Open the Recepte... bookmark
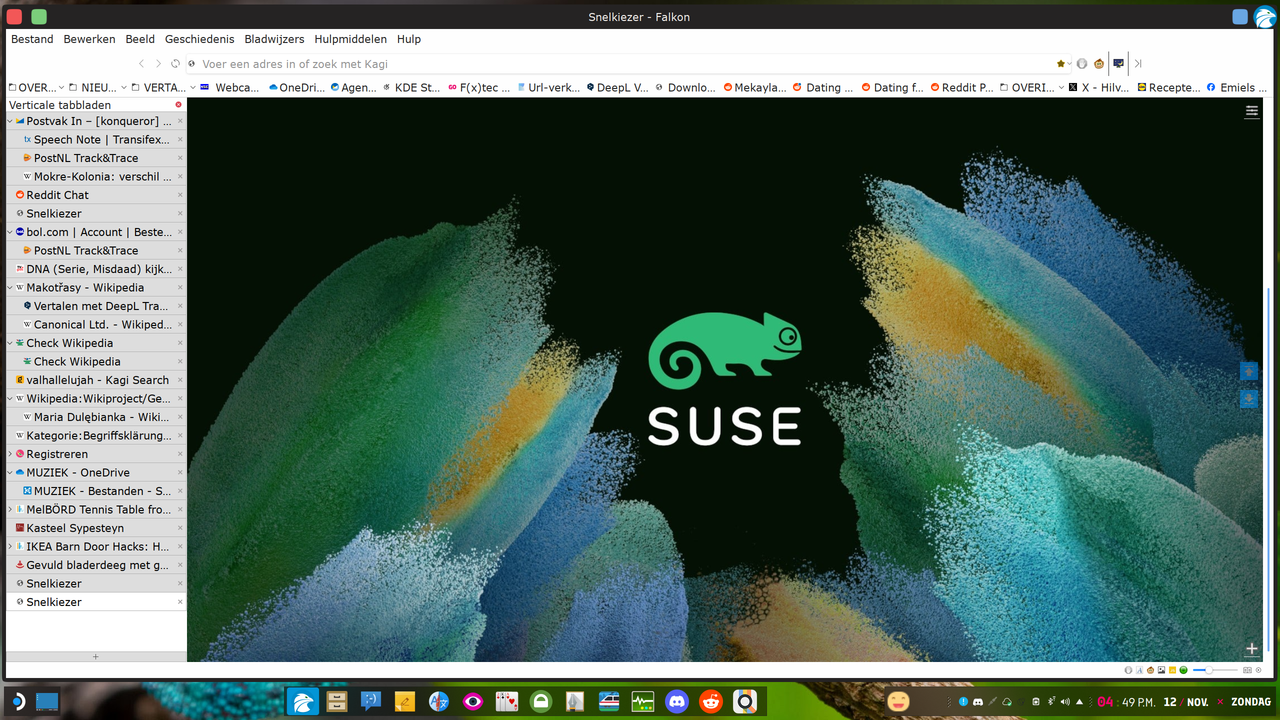 pyautogui.click(x=1169, y=88)
